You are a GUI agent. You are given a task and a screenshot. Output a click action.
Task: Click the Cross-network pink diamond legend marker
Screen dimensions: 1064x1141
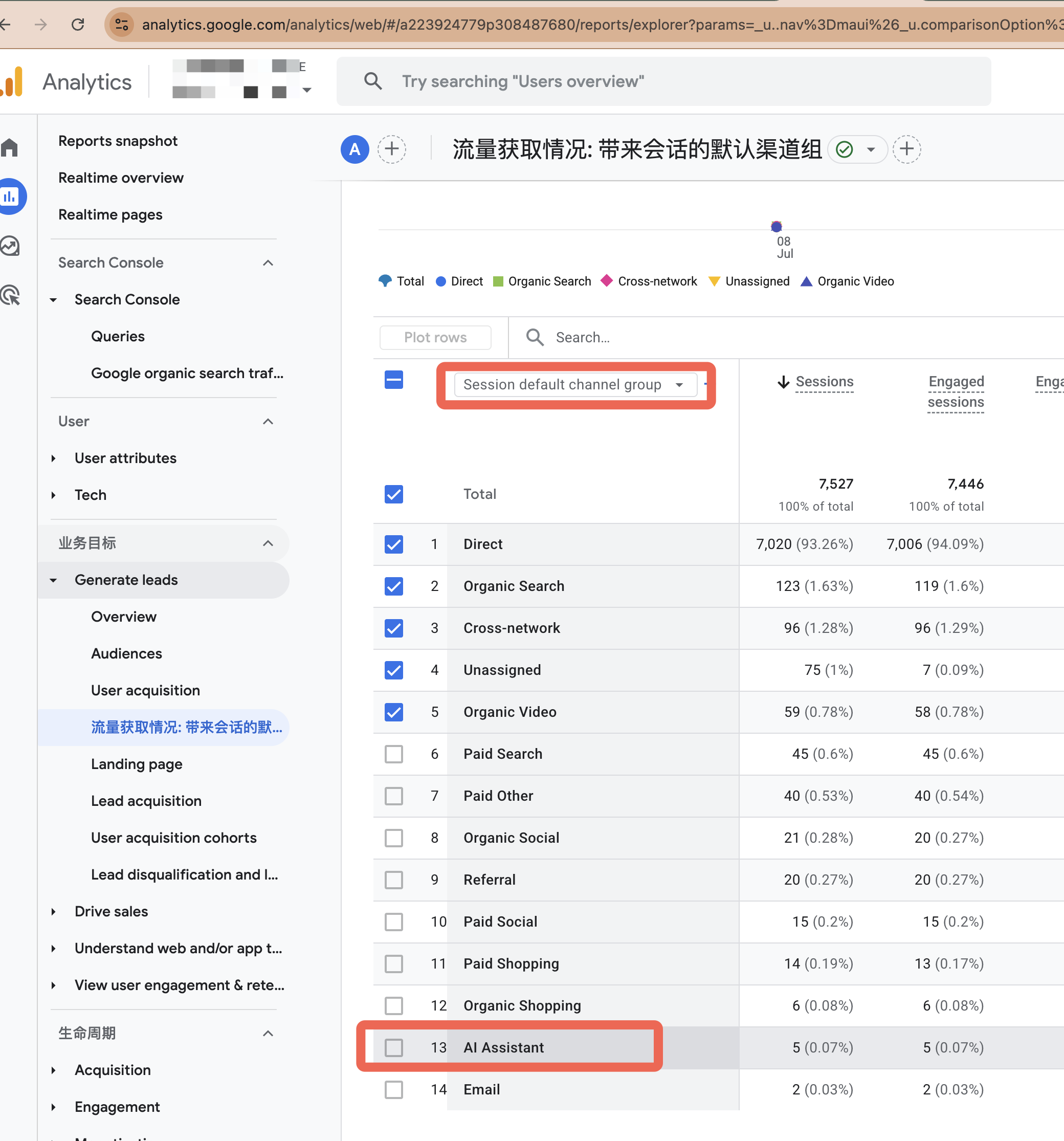pos(607,281)
